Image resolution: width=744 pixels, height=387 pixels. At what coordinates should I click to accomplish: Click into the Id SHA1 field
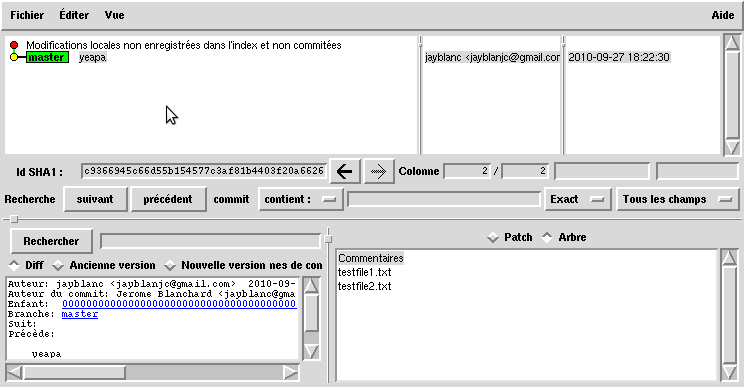204,171
